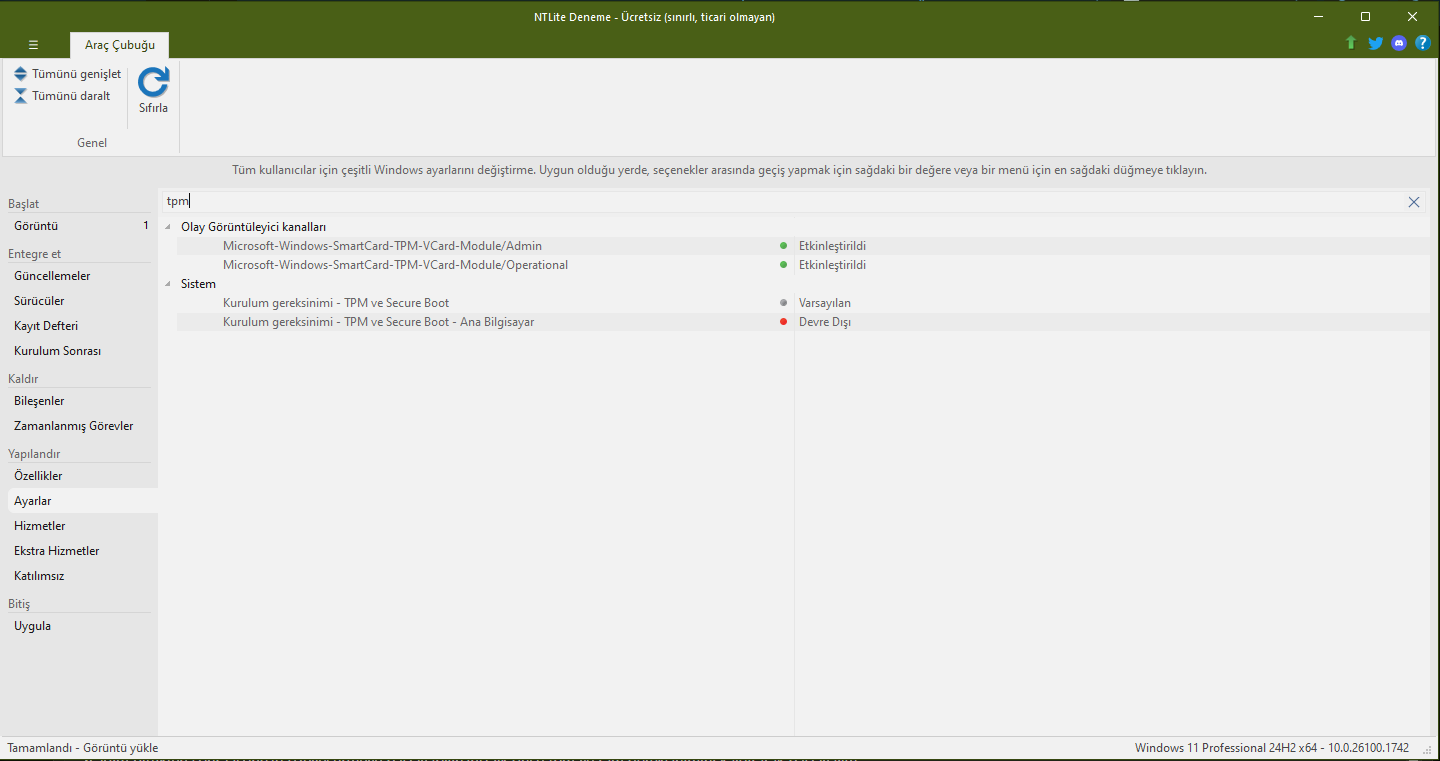
Task: Select the Araç Çubuğu tab
Action: (x=120, y=45)
